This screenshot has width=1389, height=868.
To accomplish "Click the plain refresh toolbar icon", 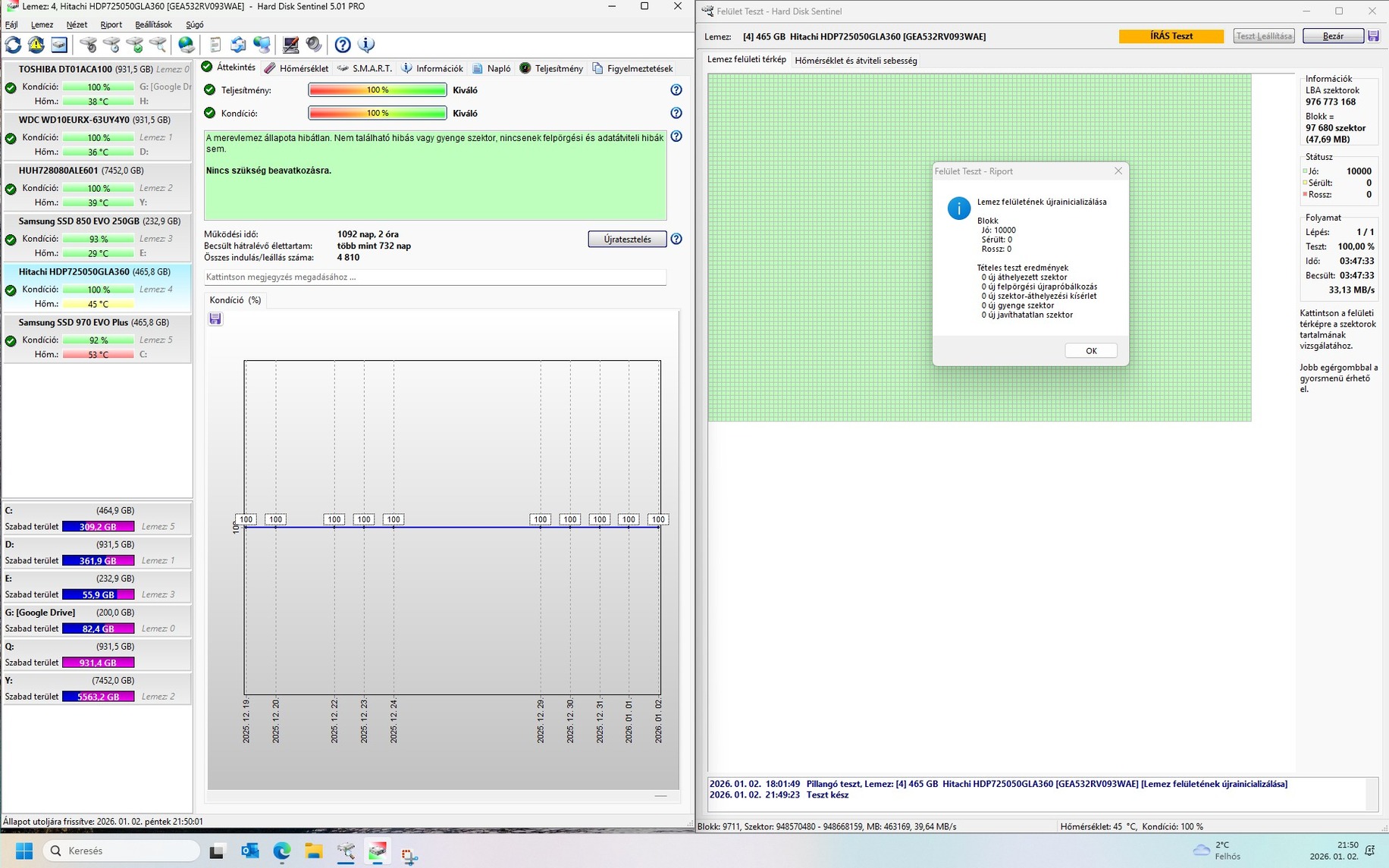I will point(14,45).
